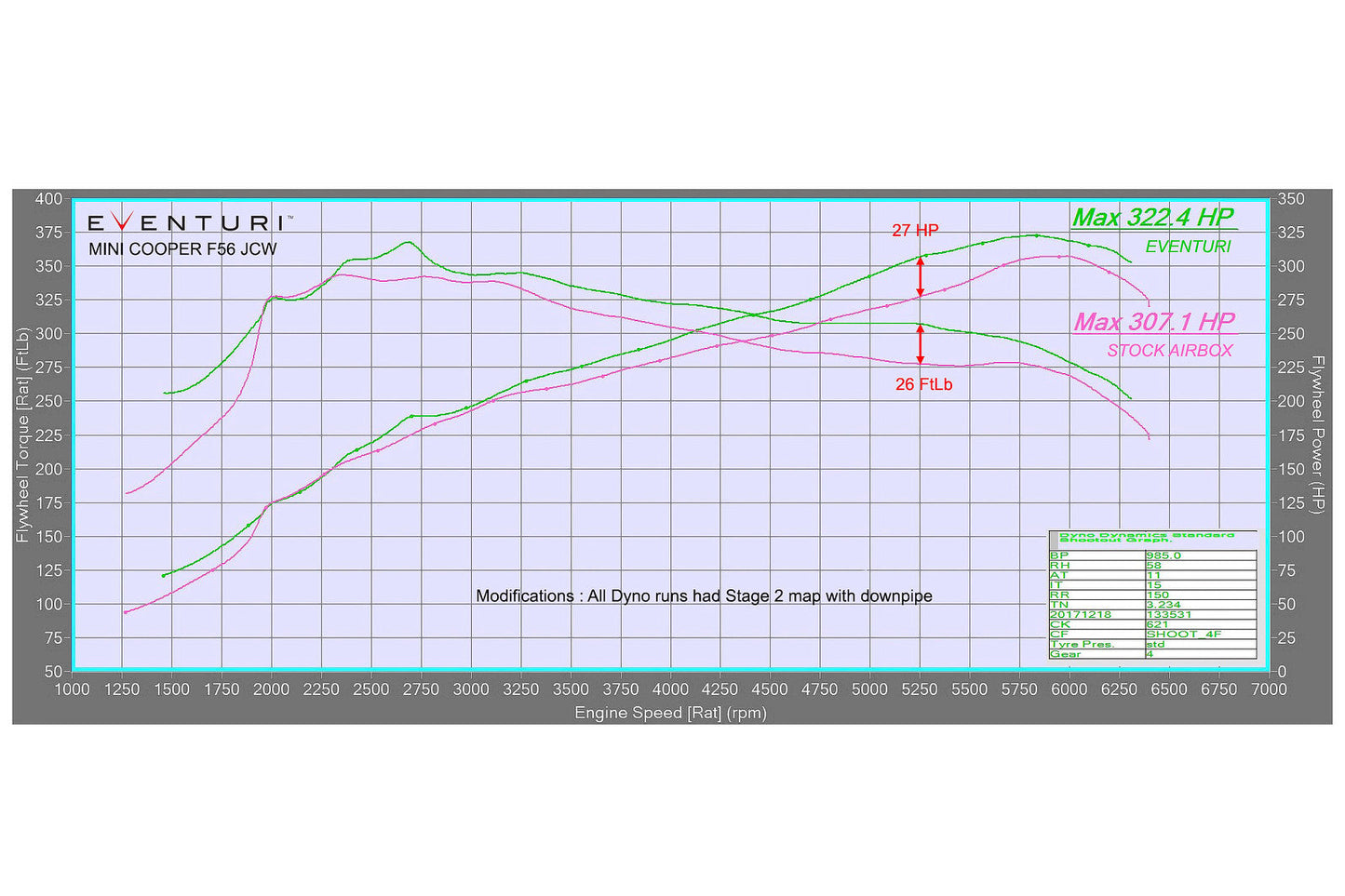1345x896 pixels.
Task: Click the 'Dyno Dynamics Standard Shootout Graph' header
Action: 1147,537
